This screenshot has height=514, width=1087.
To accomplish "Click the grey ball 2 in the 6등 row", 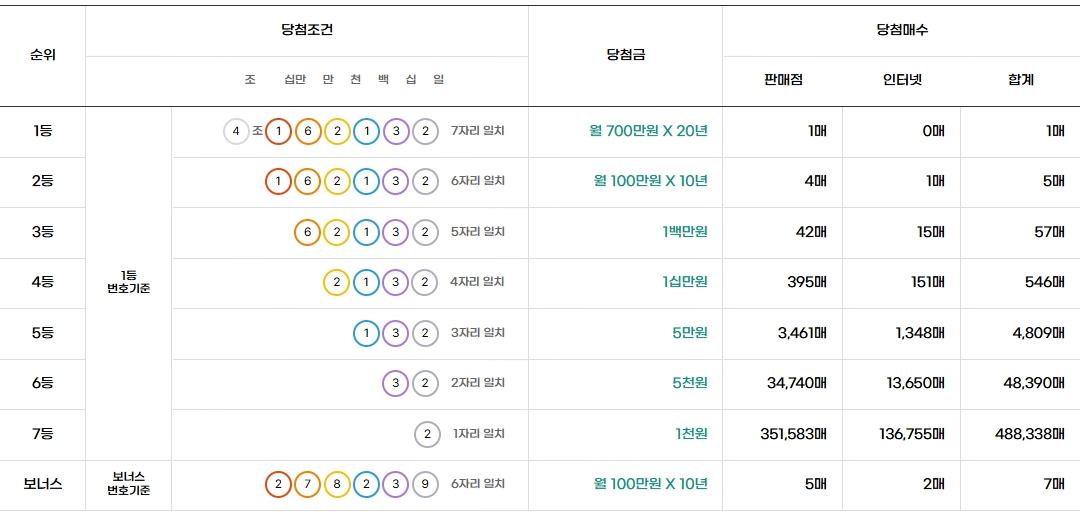I will click(426, 383).
